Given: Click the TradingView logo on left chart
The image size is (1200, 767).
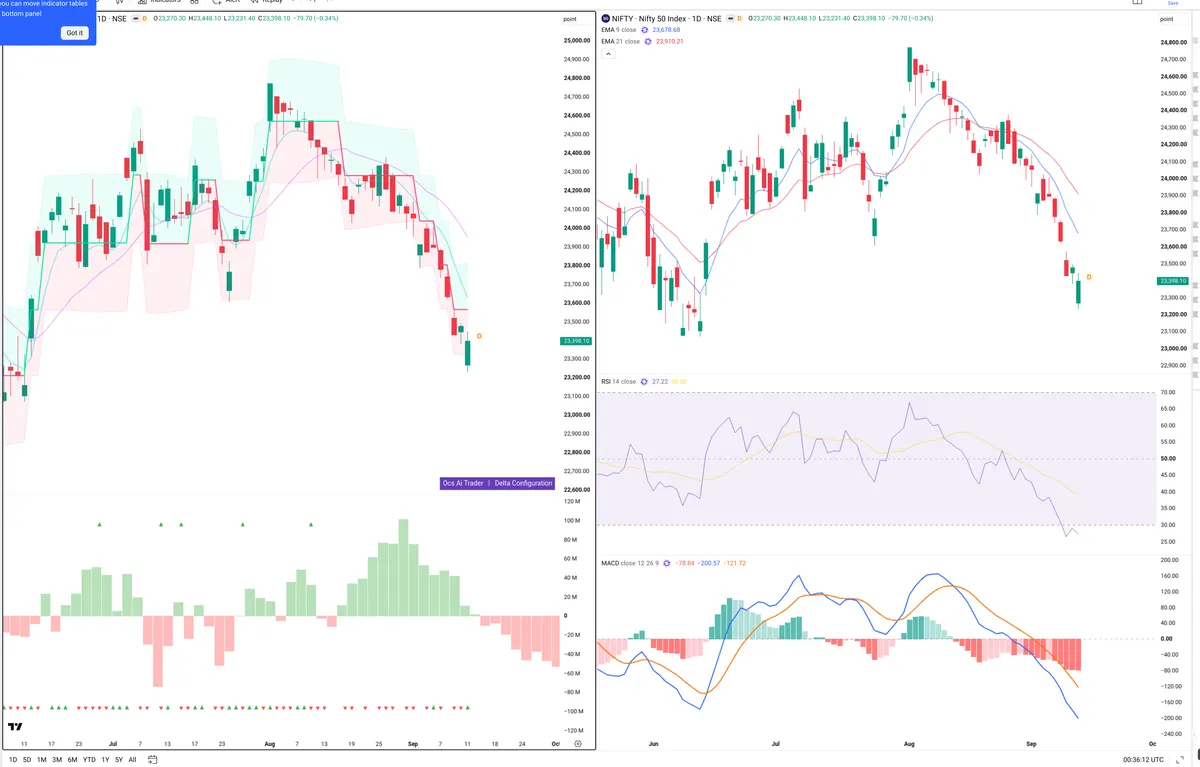Looking at the screenshot, I should point(15,727).
